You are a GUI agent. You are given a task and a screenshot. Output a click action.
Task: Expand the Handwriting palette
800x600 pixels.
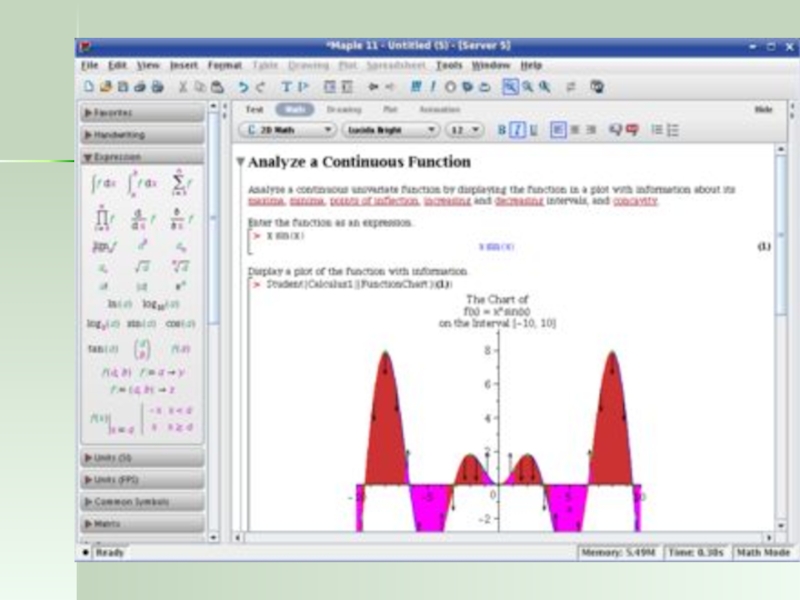(142, 135)
